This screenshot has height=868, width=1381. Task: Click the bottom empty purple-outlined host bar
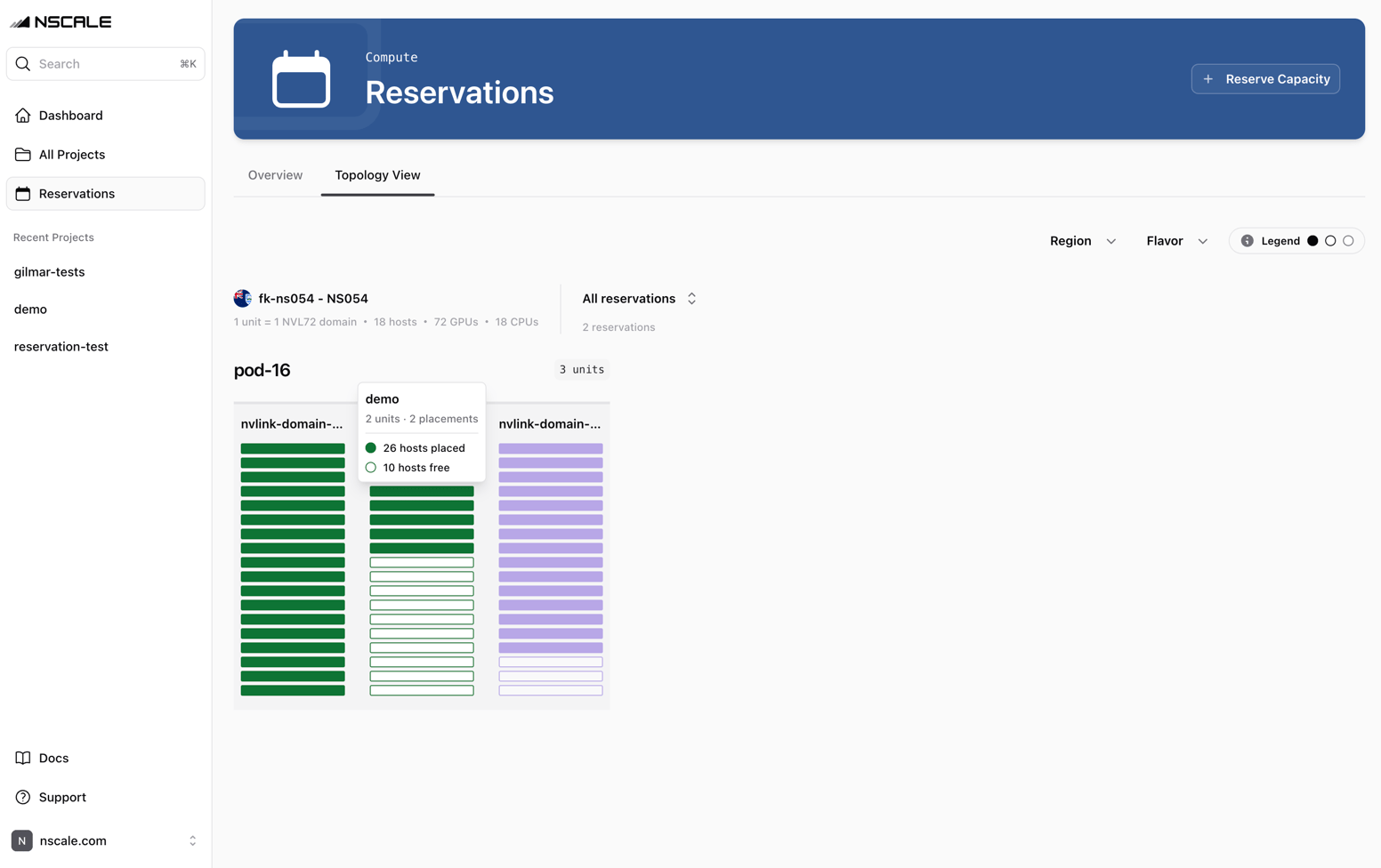click(551, 691)
